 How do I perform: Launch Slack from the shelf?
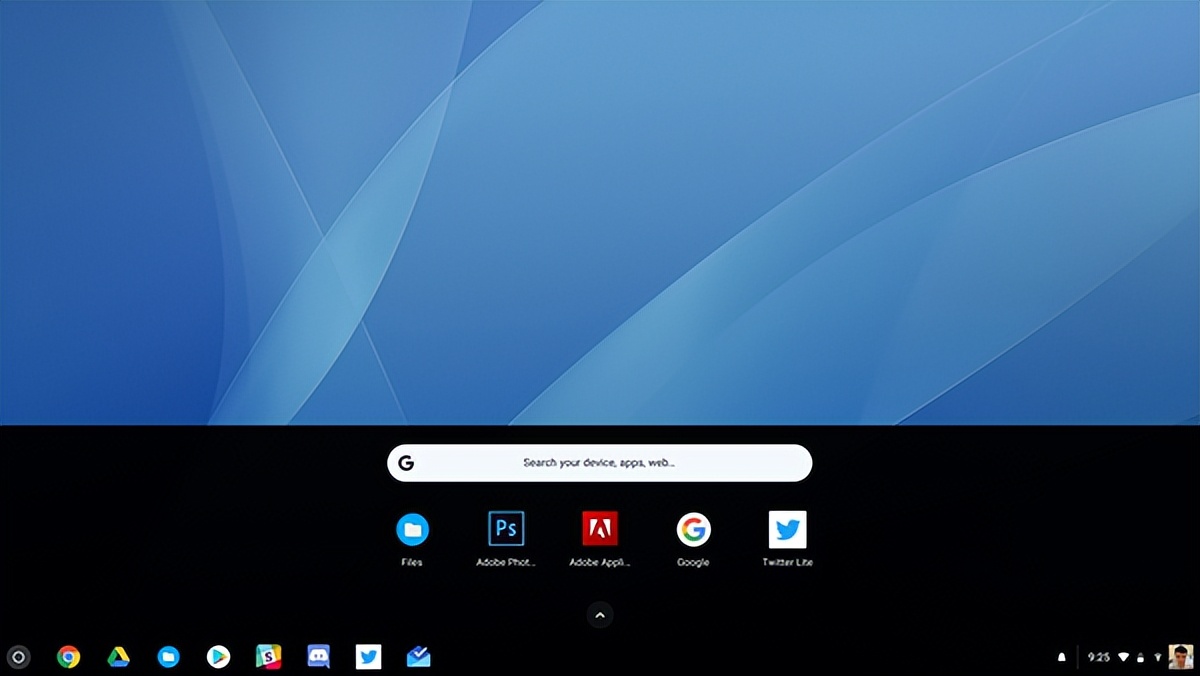click(268, 657)
